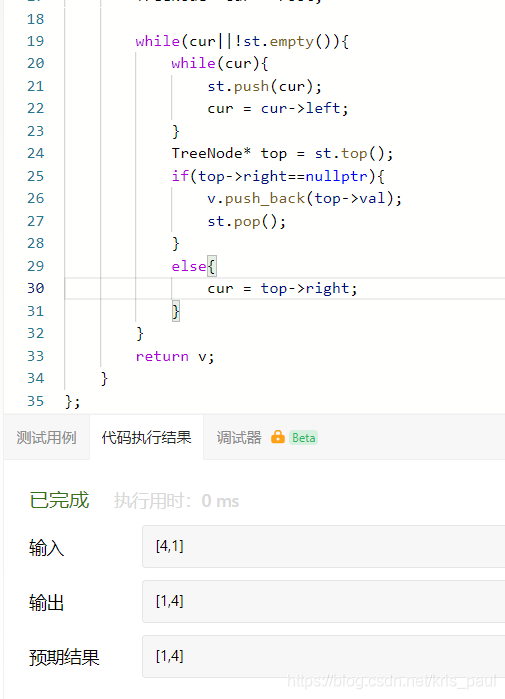Click the 预期结果 label
Screen dimensions: 505x699
click(64, 658)
